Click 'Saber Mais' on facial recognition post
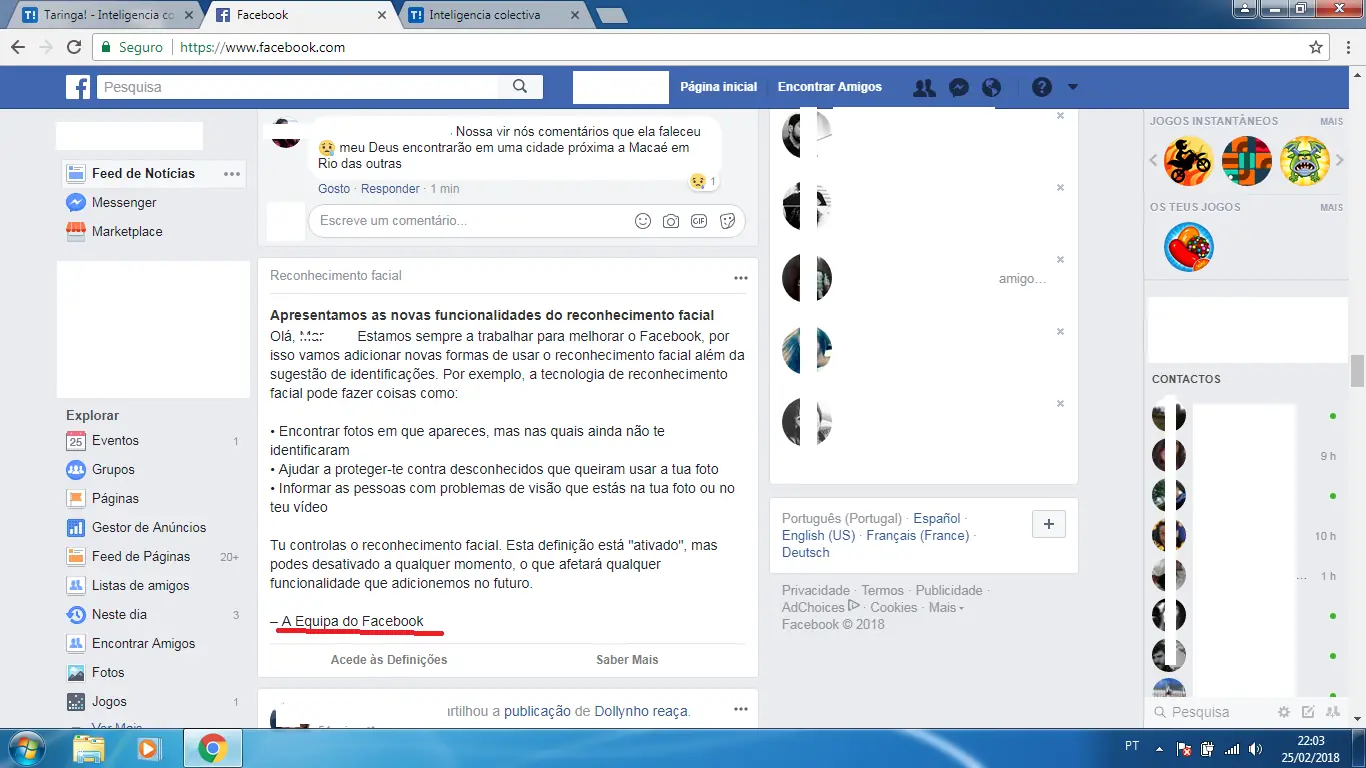This screenshot has height=768, width=1366. click(x=627, y=660)
